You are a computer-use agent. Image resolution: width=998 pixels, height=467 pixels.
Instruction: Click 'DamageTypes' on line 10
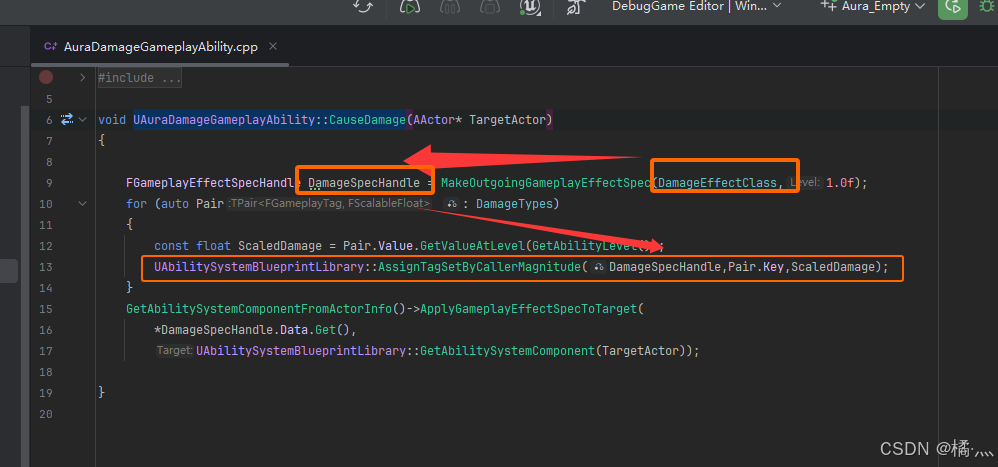pos(516,204)
